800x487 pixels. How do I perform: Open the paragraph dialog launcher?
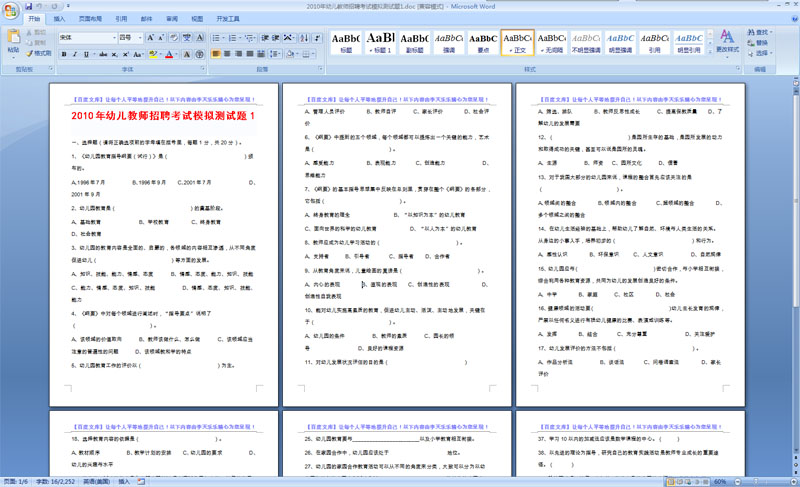320,68
